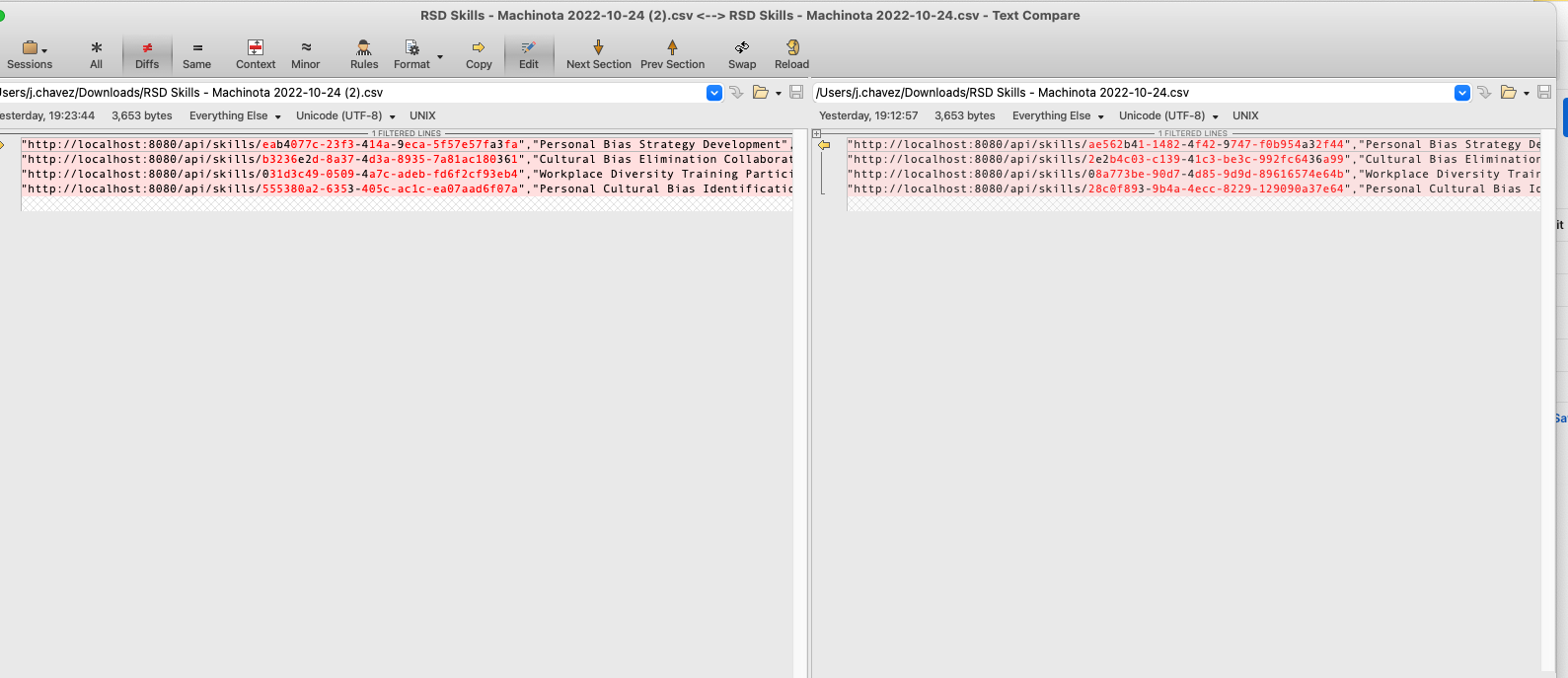This screenshot has height=678, width=1568.
Task: Open the Sessions briefcase menu
Action: tap(30, 54)
